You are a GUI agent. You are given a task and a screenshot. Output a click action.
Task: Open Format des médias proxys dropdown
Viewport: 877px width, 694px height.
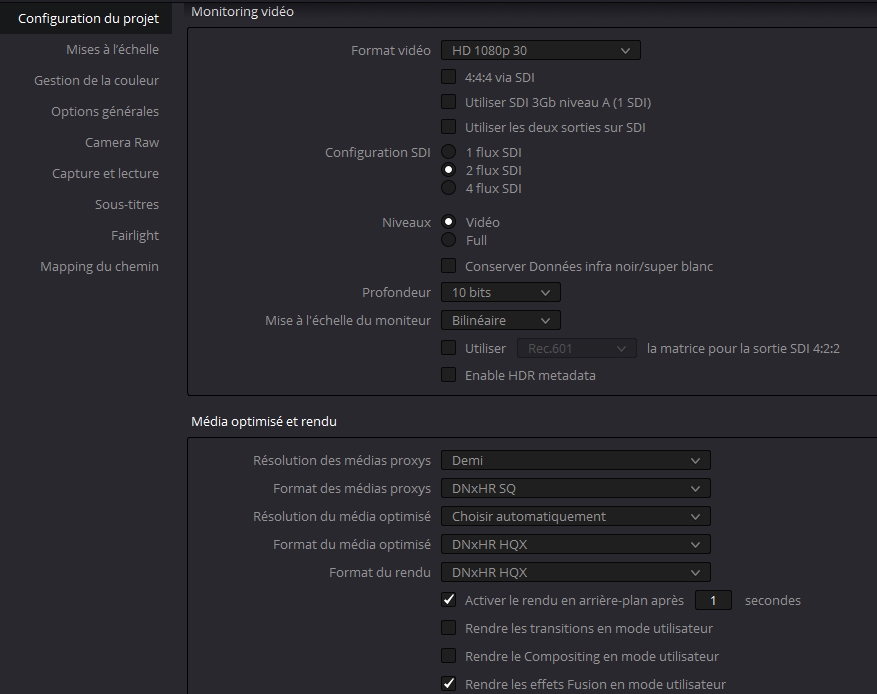(576, 488)
